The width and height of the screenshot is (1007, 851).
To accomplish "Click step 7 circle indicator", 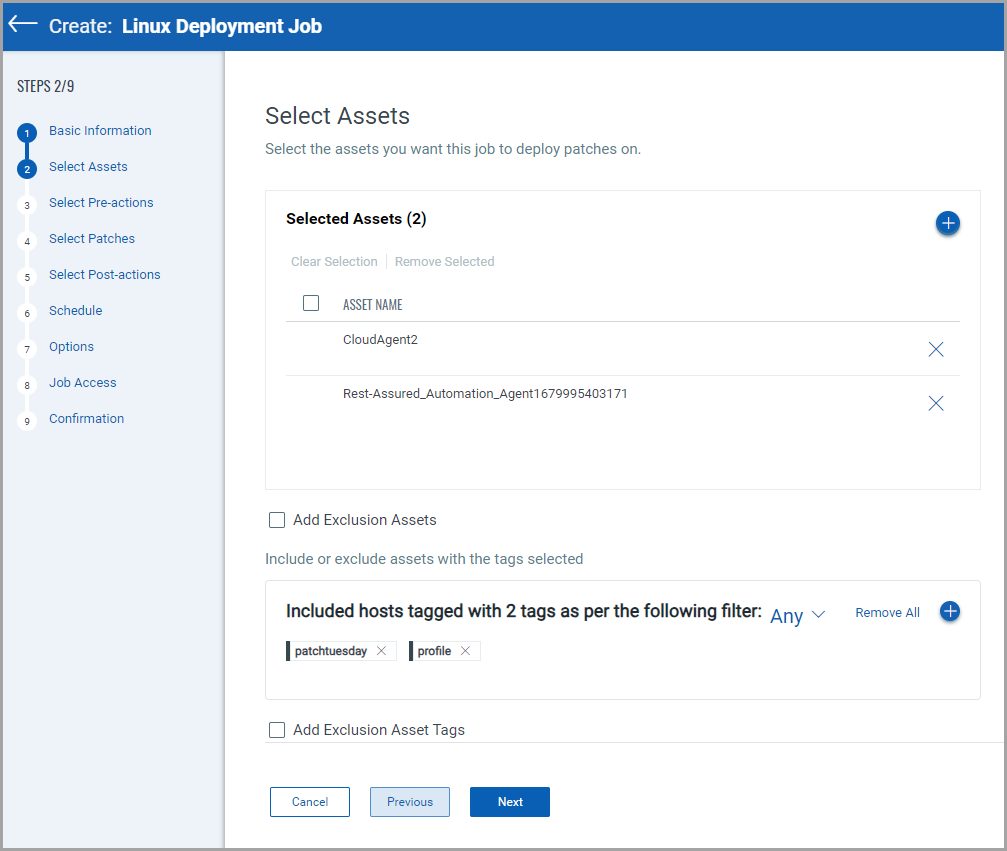I will (27, 349).
